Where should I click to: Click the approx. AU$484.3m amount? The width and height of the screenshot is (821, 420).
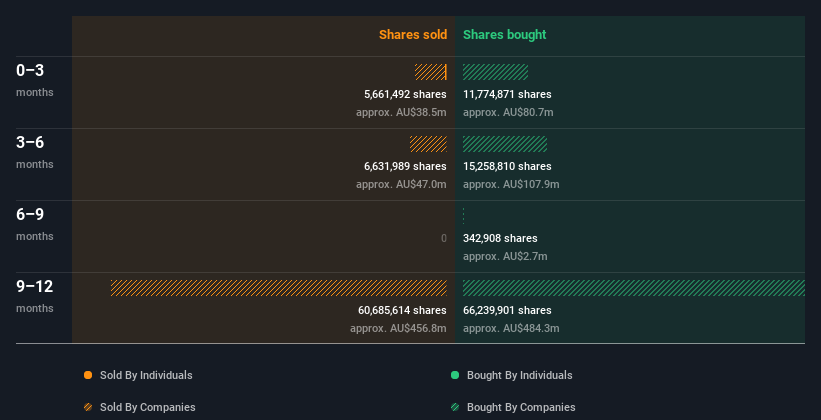(511, 328)
